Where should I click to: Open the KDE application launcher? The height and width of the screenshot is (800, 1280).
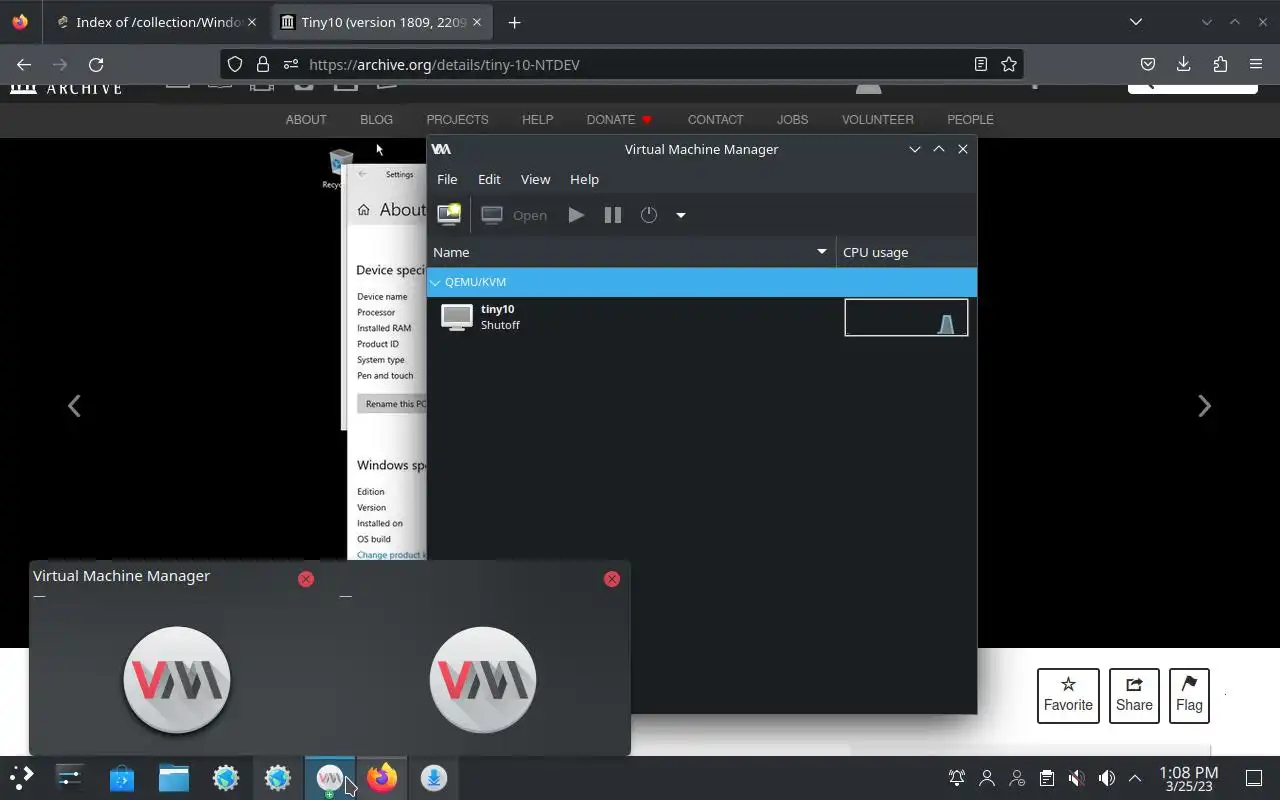(21, 777)
